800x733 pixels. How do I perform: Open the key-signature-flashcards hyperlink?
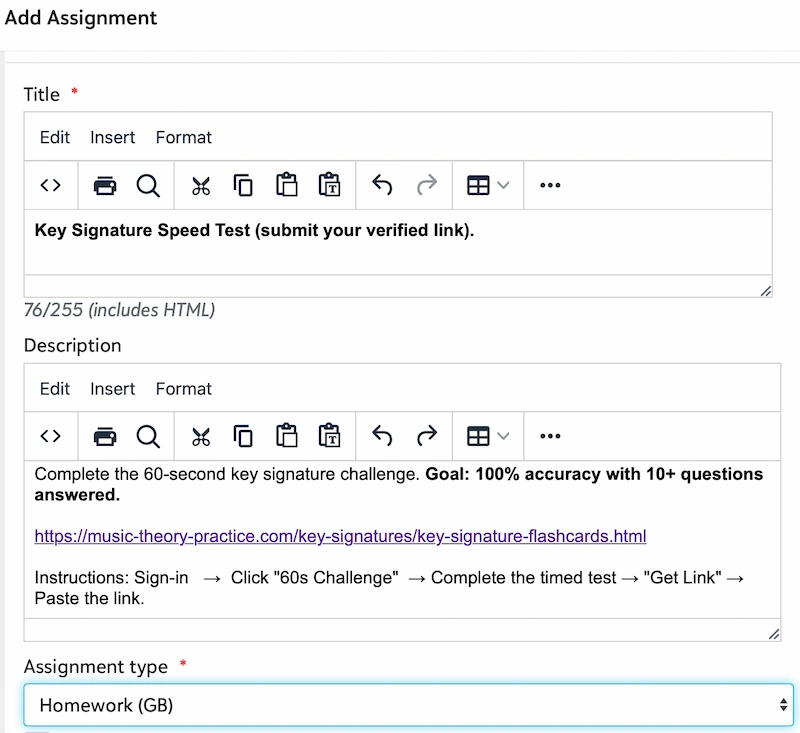pyautogui.click(x=338, y=536)
